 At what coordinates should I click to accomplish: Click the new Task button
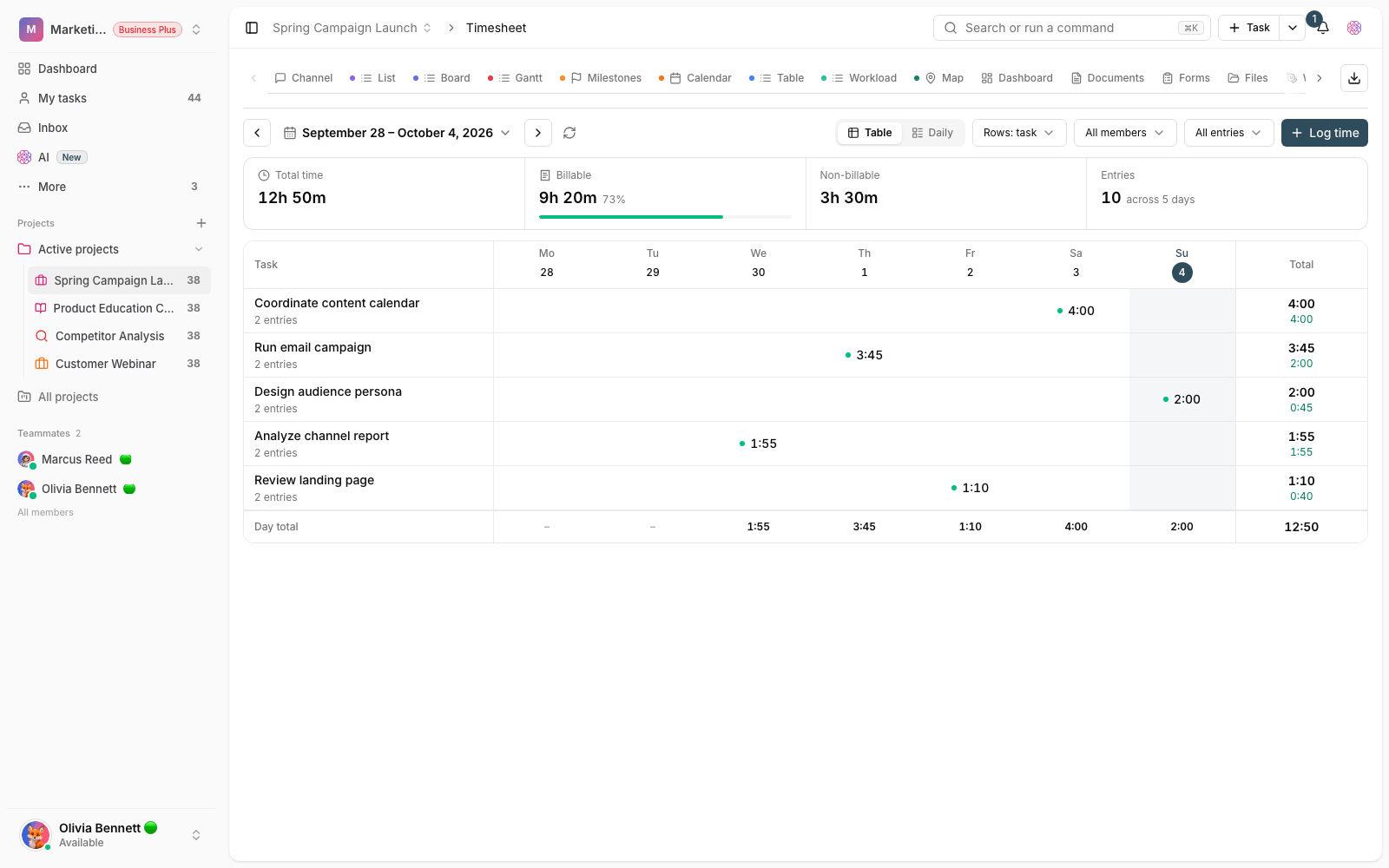click(1249, 28)
